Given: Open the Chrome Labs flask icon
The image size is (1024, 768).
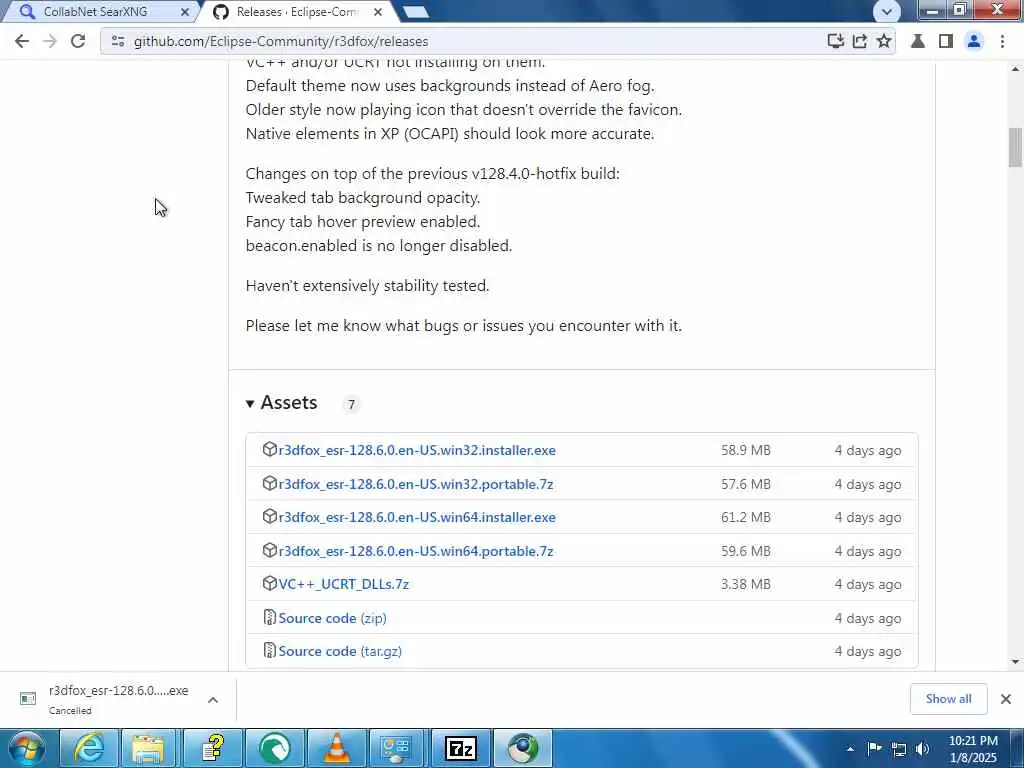Looking at the screenshot, I should [x=918, y=41].
